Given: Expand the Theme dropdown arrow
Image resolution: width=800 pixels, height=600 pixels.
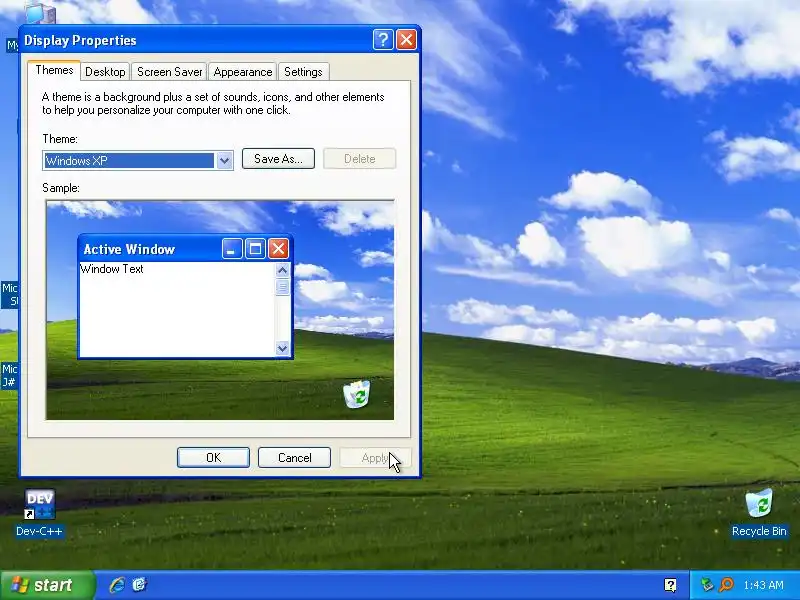Looking at the screenshot, I should [224, 161].
